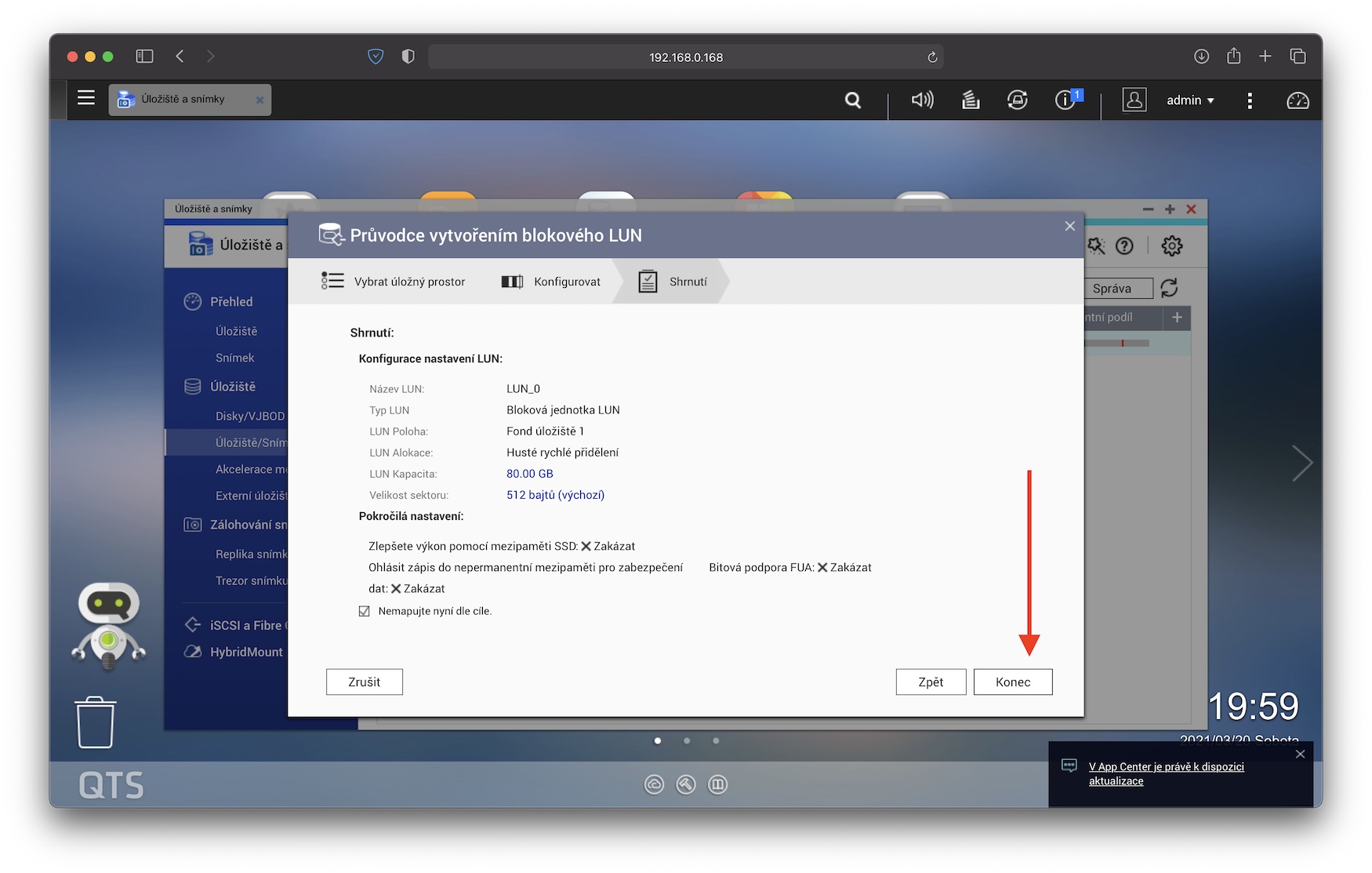This screenshot has width=1372, height=873.
Task: Click the Zrušit button
Action: point(365,682)
